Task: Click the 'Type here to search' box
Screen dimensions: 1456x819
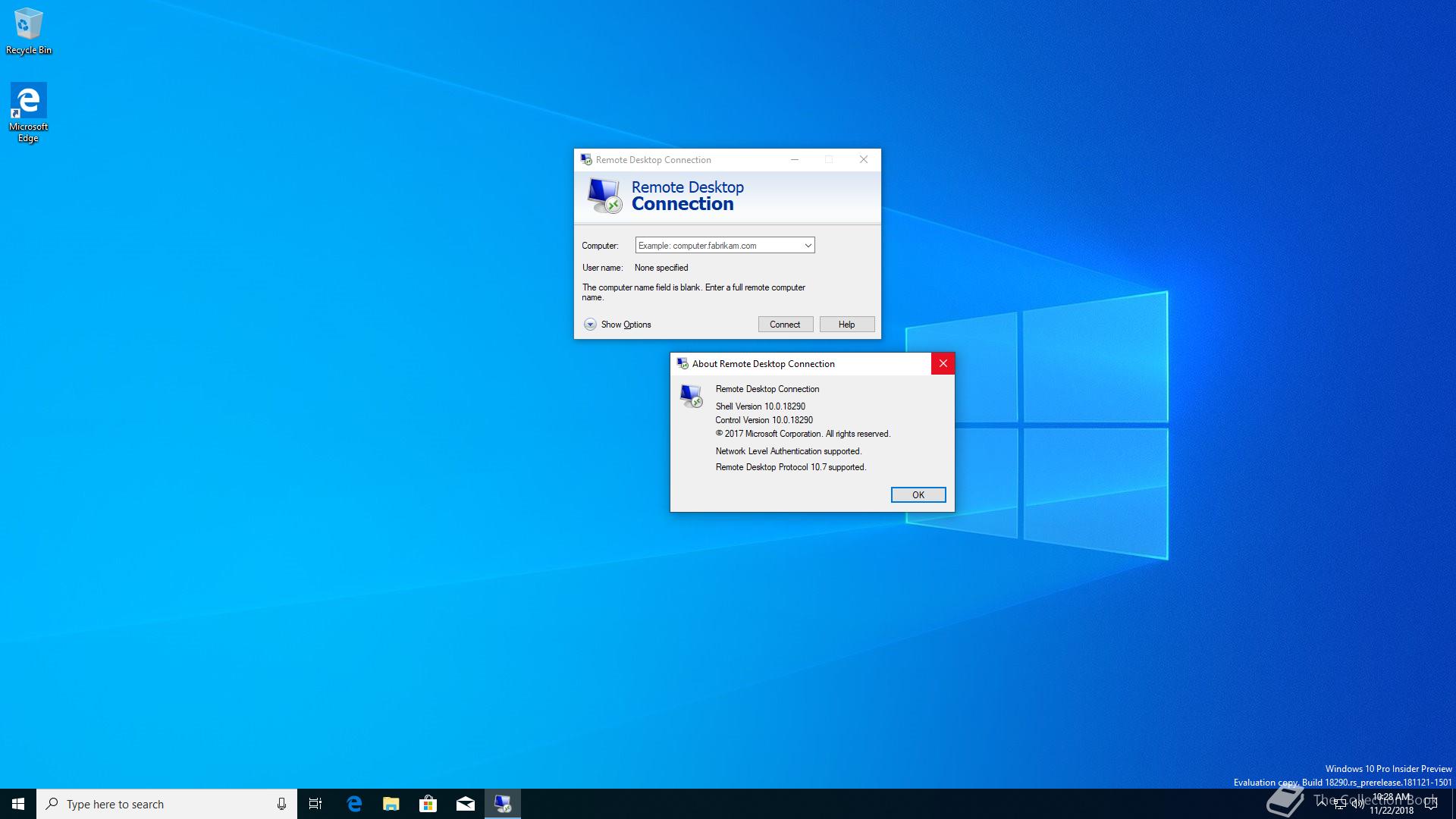Action: (x=167, y=804)
